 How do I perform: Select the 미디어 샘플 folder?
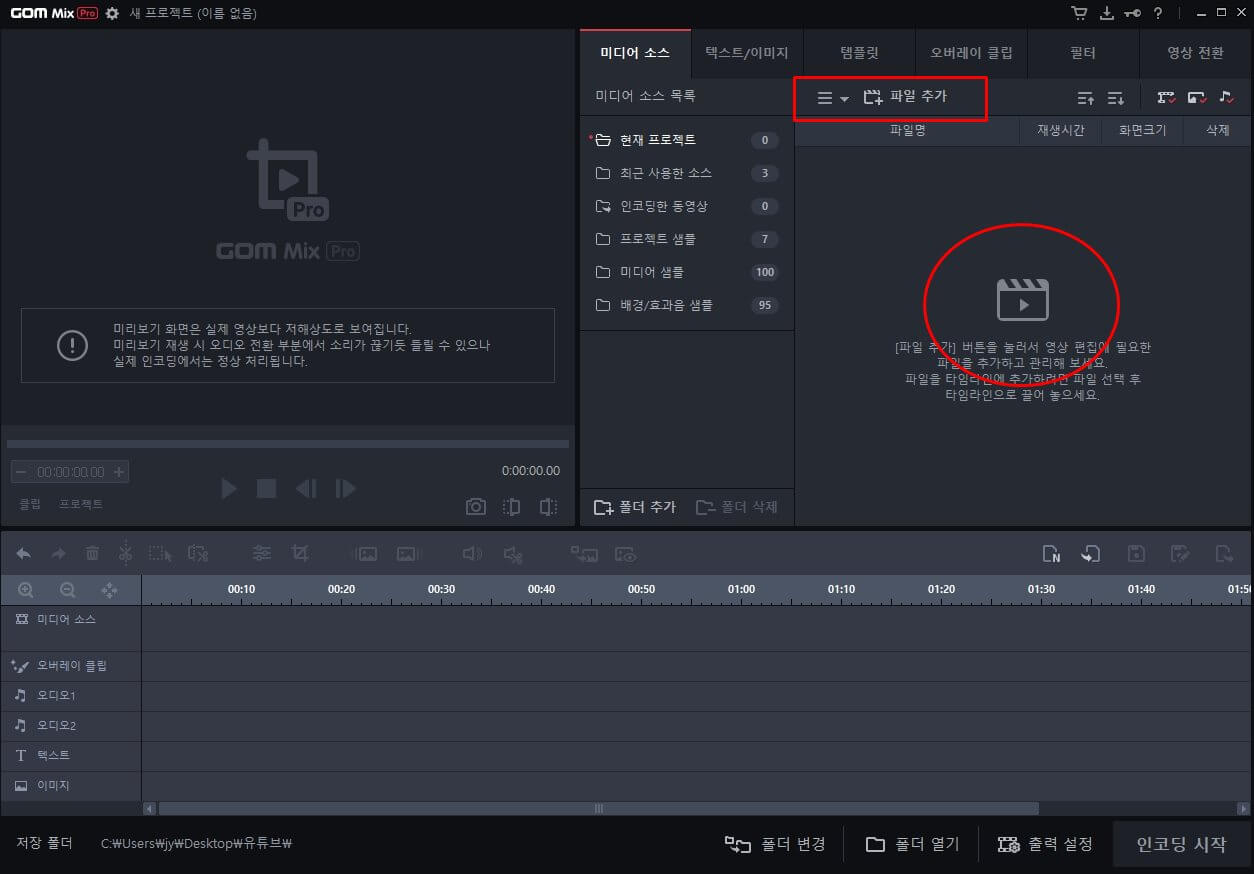coord(686,272)
